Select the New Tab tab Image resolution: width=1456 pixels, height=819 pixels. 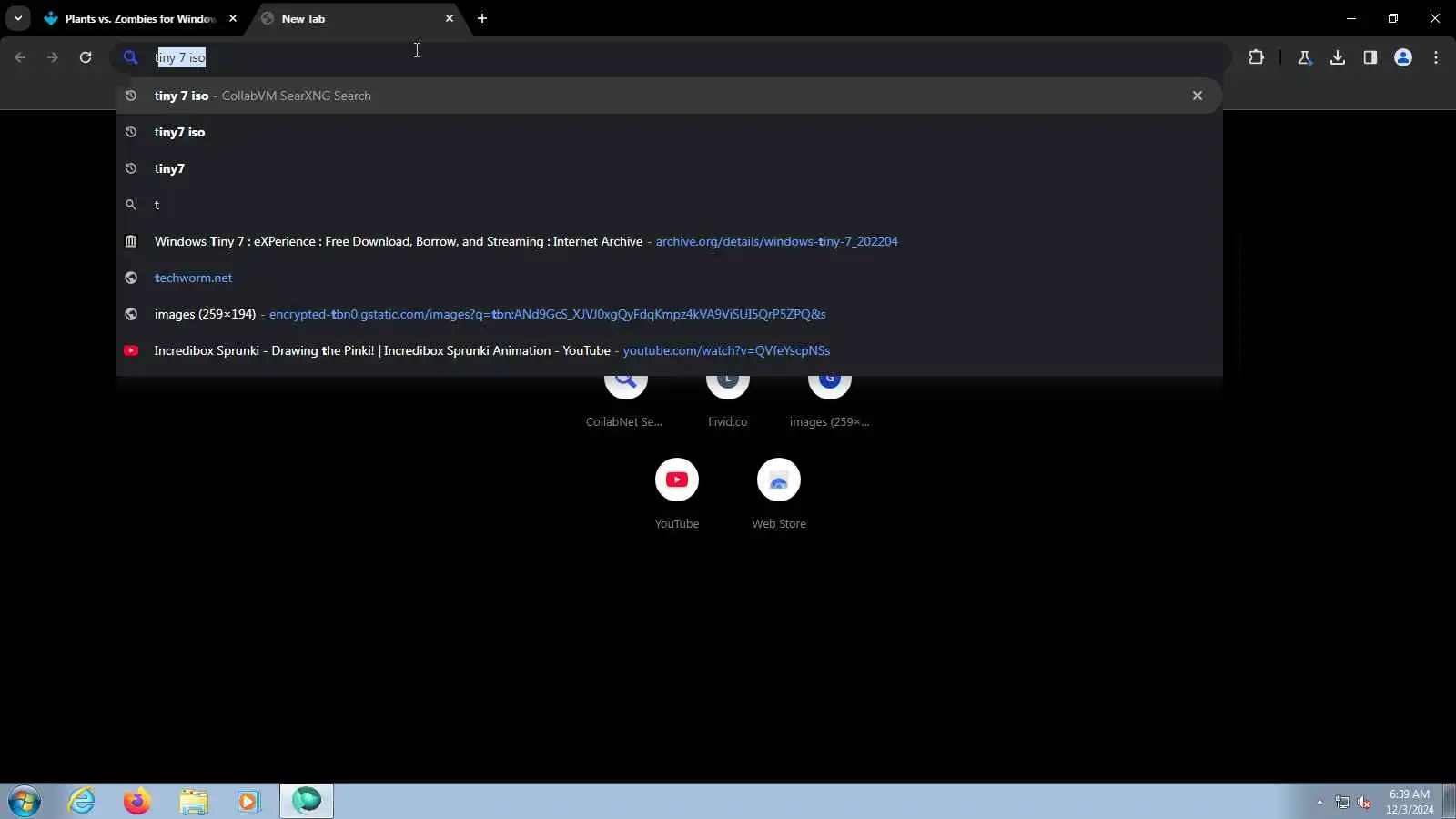click(x=357, y=18)
